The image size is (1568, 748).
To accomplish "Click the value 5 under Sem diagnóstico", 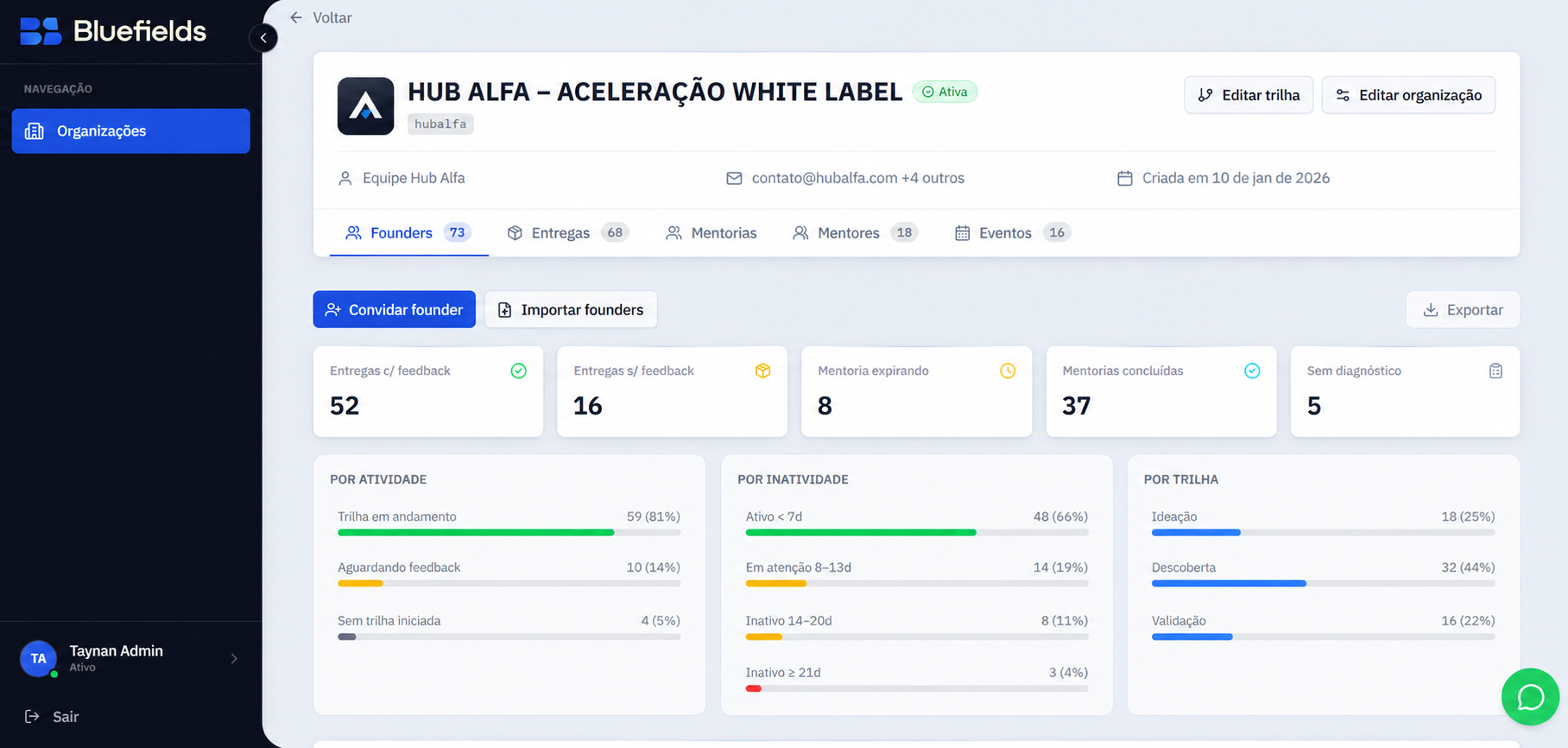I will click(x=1314, y=406).
